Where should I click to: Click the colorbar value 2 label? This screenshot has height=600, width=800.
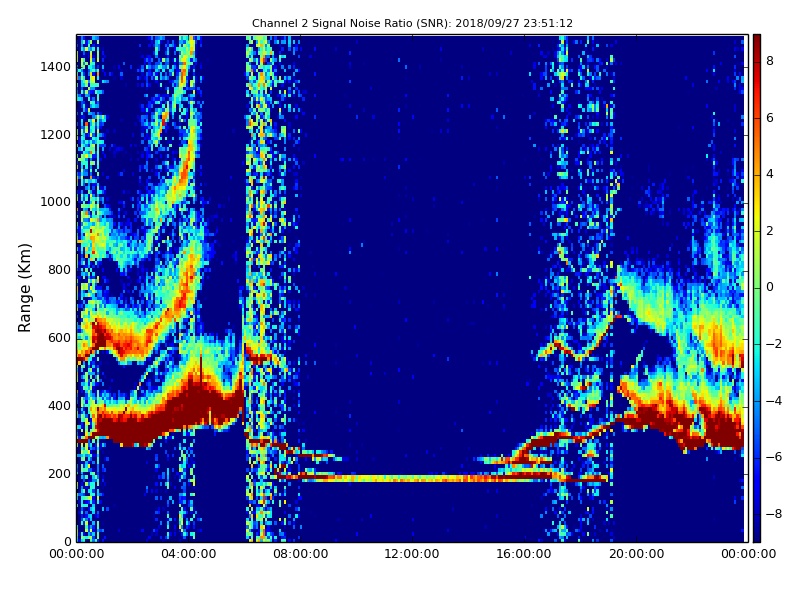pos(770,231)
